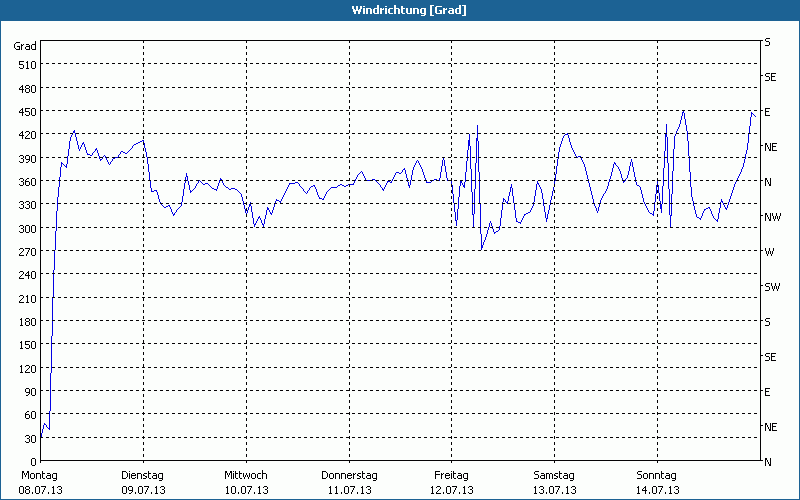Click the 'Dienstag' day label
This screenshot has width=800, height=500.
[x=142, y=476]
